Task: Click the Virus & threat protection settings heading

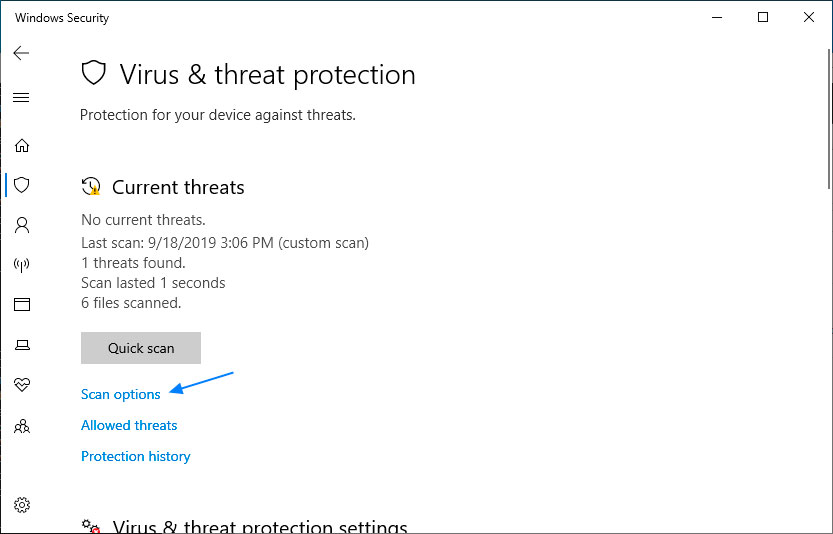Action: coord(259,527)
